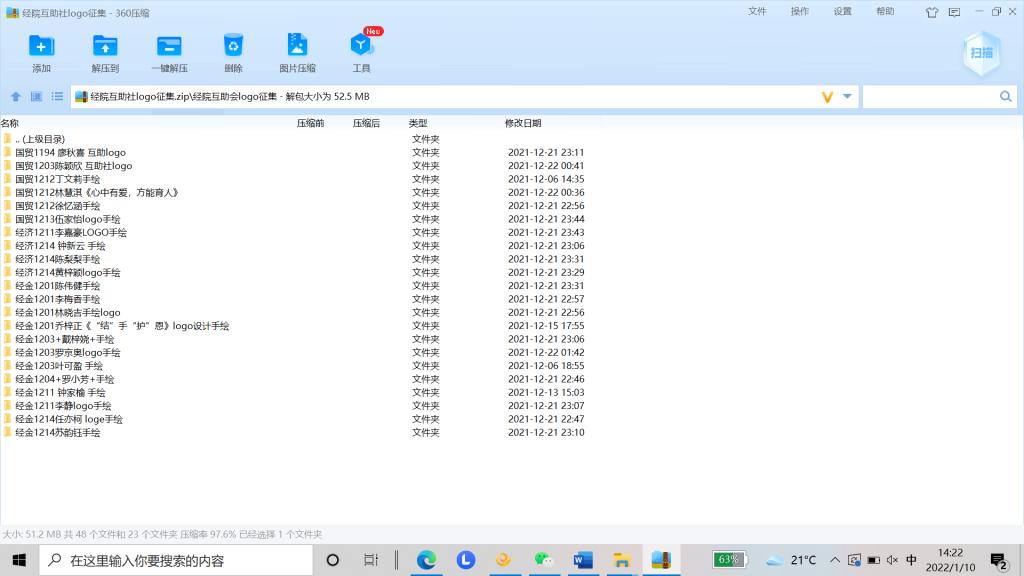This screenshot has width=1024, height=576.
Task: Sort files by the 修改日期 column header
Action: pyautogui.click(x=523, y=123)
